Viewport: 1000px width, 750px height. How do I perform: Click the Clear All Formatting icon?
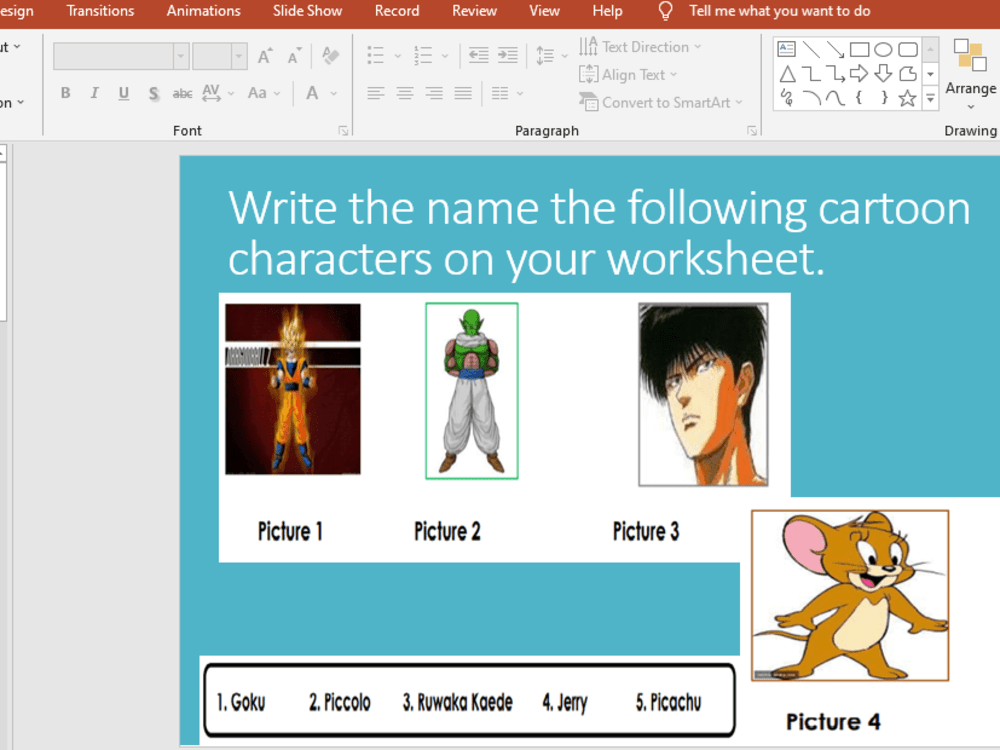[x=330, y=56]
